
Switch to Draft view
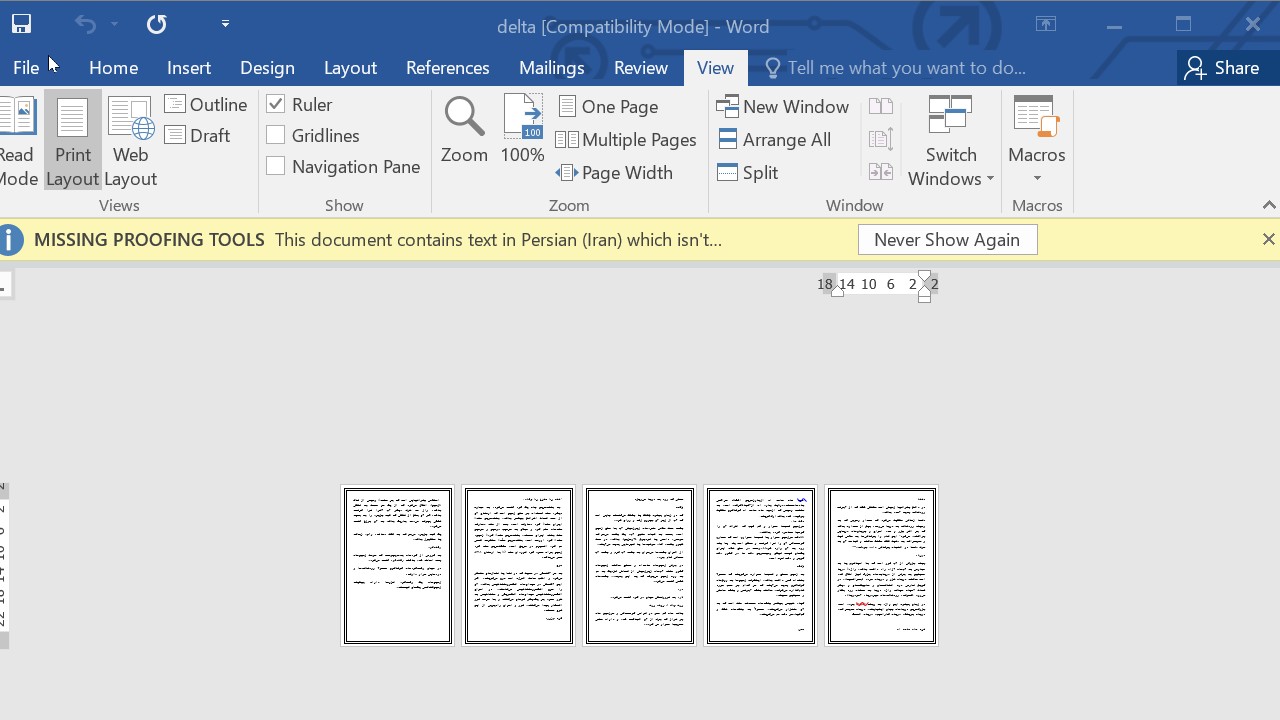click(198, 135)
